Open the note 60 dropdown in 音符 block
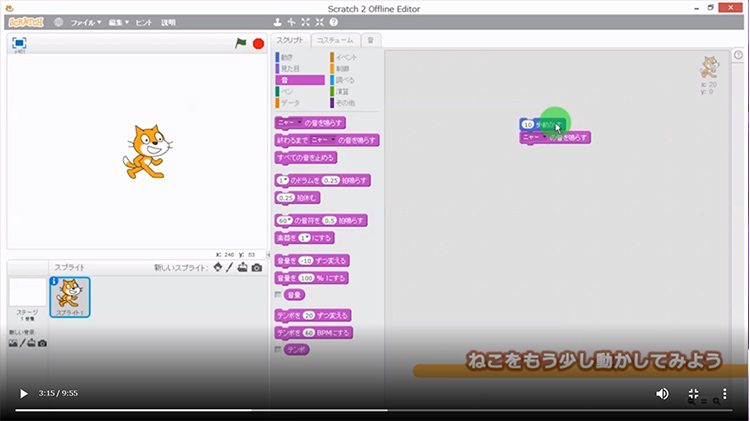 click(x=285, y=221)
